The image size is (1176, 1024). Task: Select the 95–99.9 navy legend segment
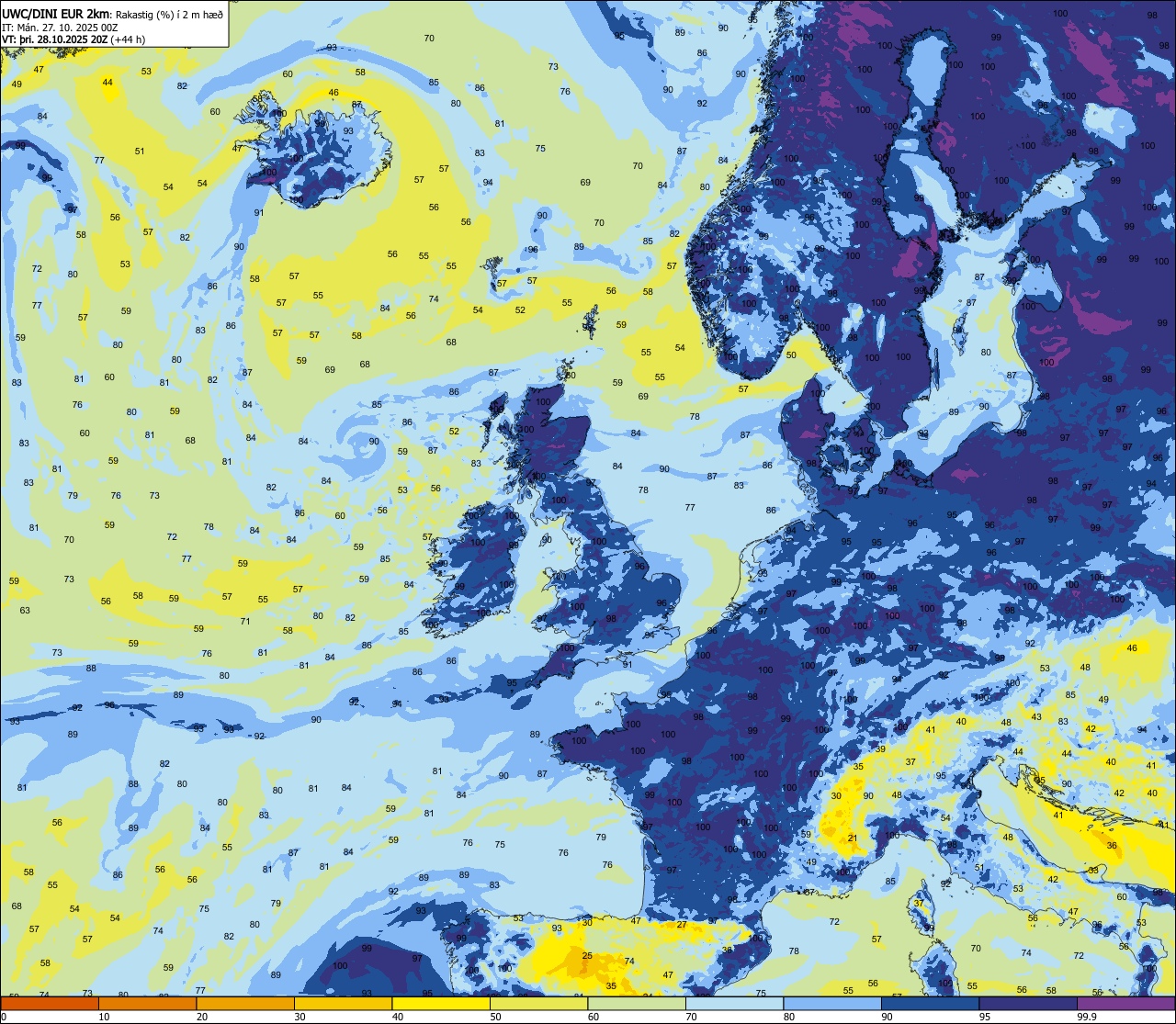click(x=1028, y=1003)
